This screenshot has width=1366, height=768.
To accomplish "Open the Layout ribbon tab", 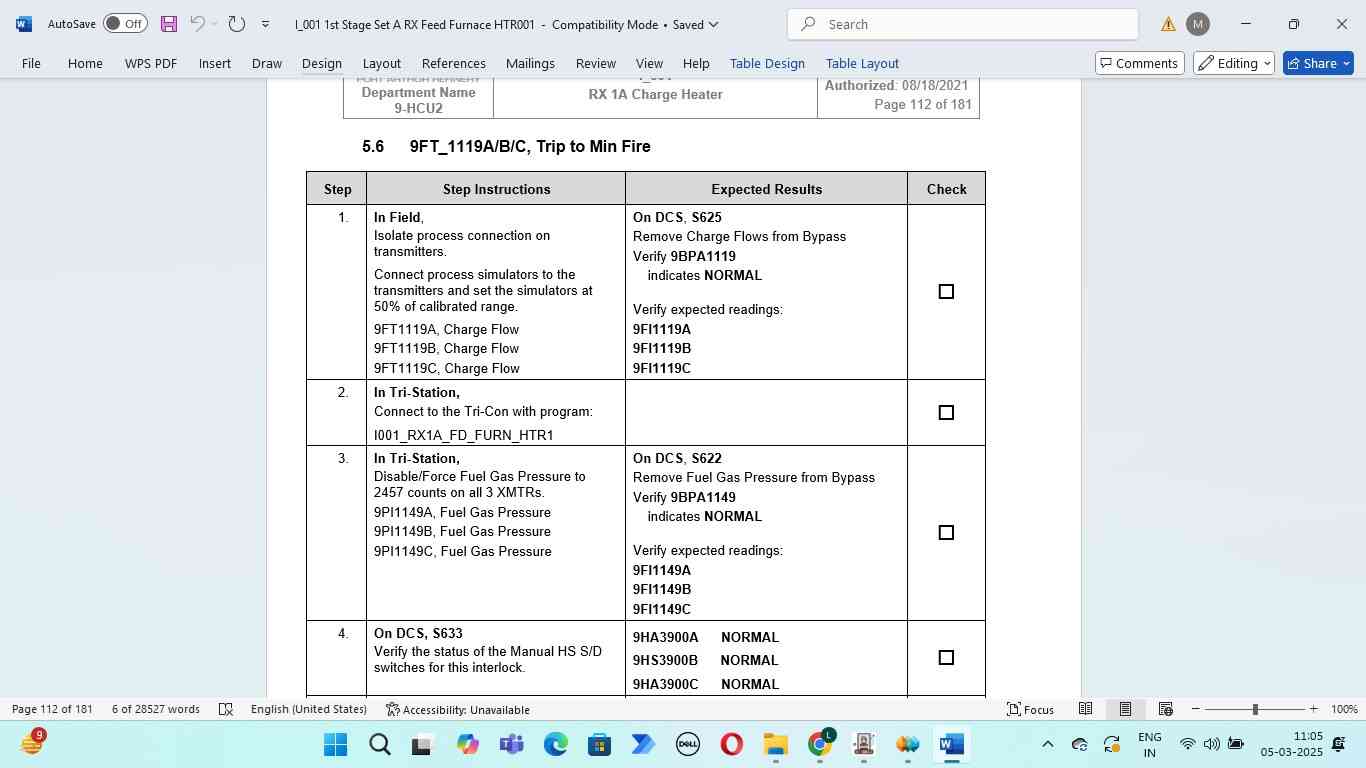I will tap(382, 63).
